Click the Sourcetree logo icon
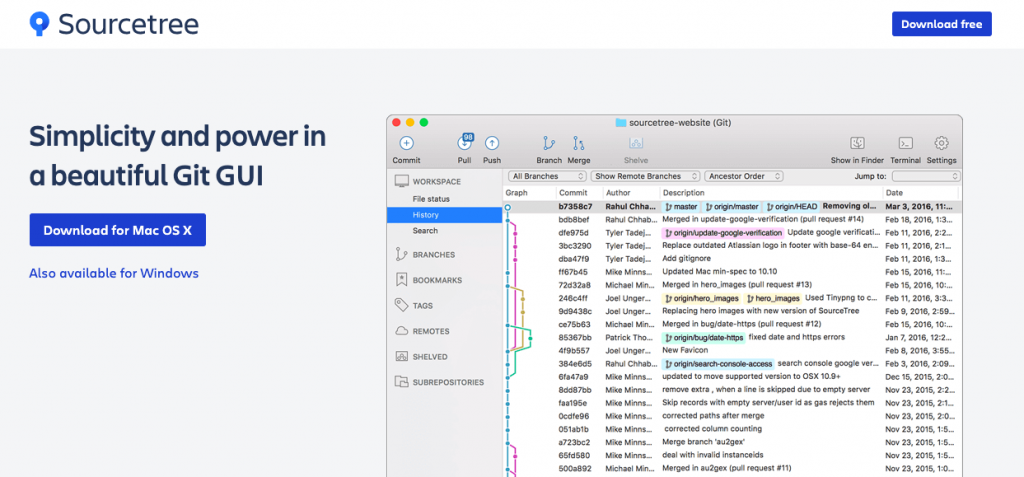Screen dimensions: 1024x477 39,24
